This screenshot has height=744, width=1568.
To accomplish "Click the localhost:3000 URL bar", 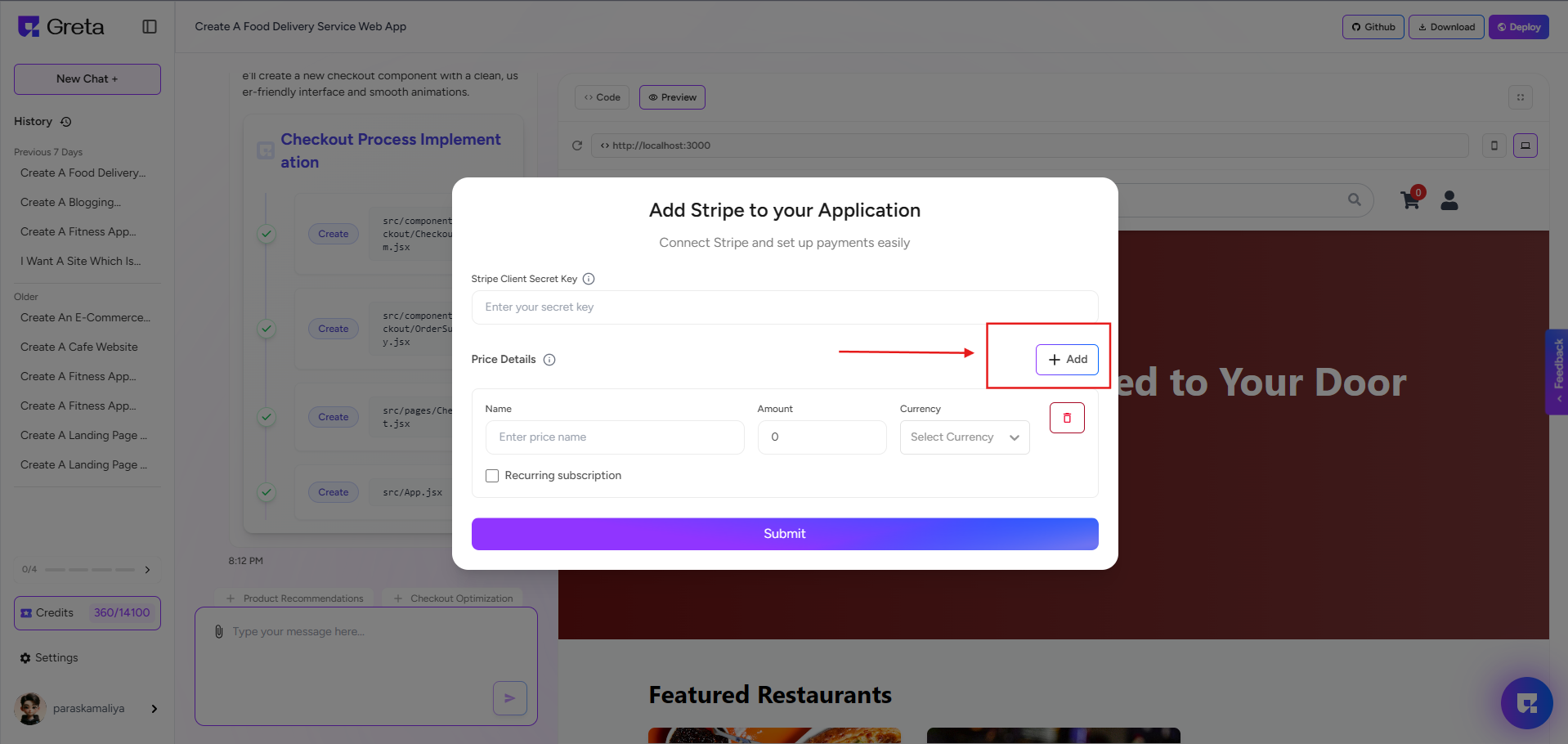I will [x=1030, y=146].
